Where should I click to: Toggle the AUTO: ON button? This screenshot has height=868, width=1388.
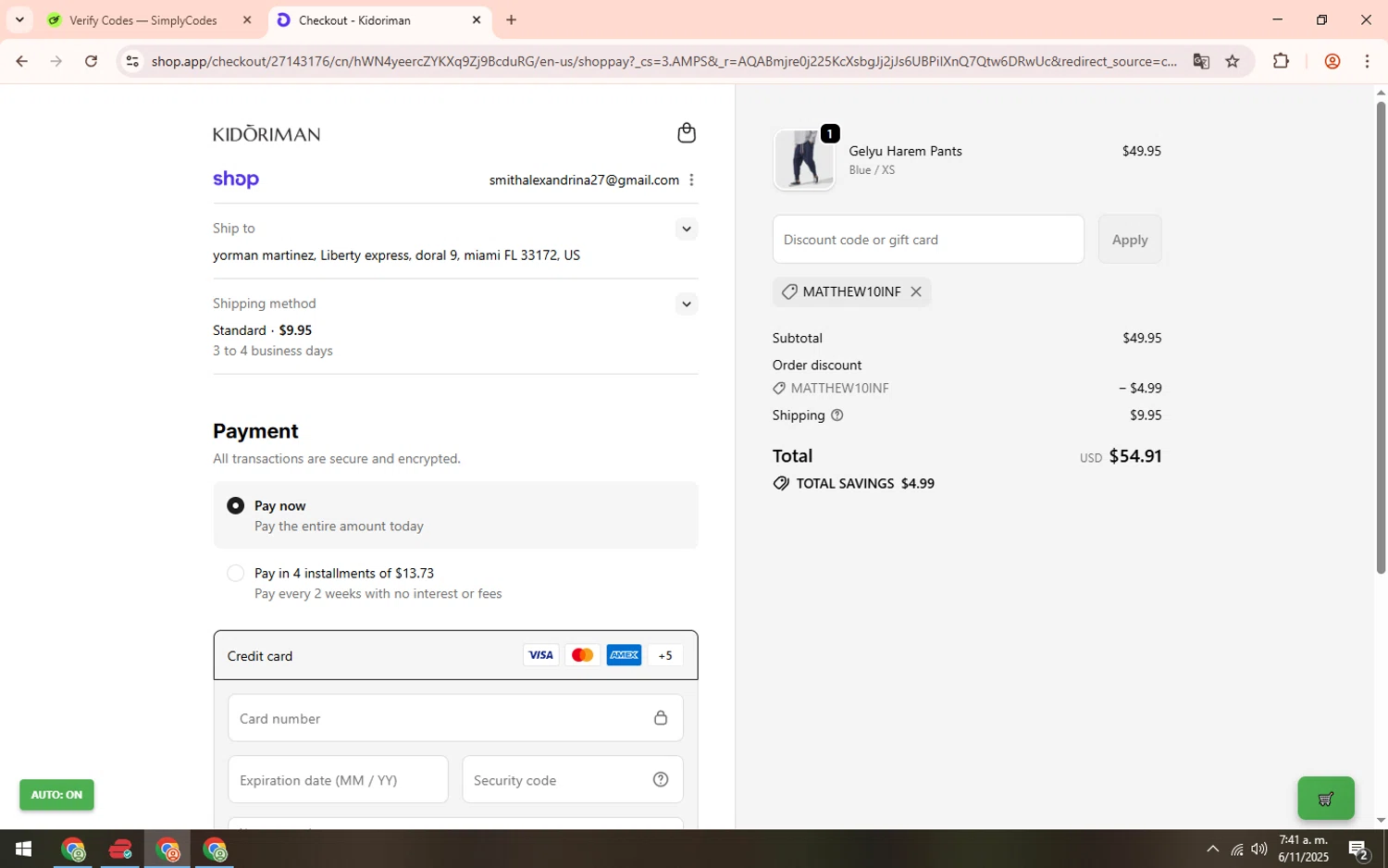(x=56, y=795)
